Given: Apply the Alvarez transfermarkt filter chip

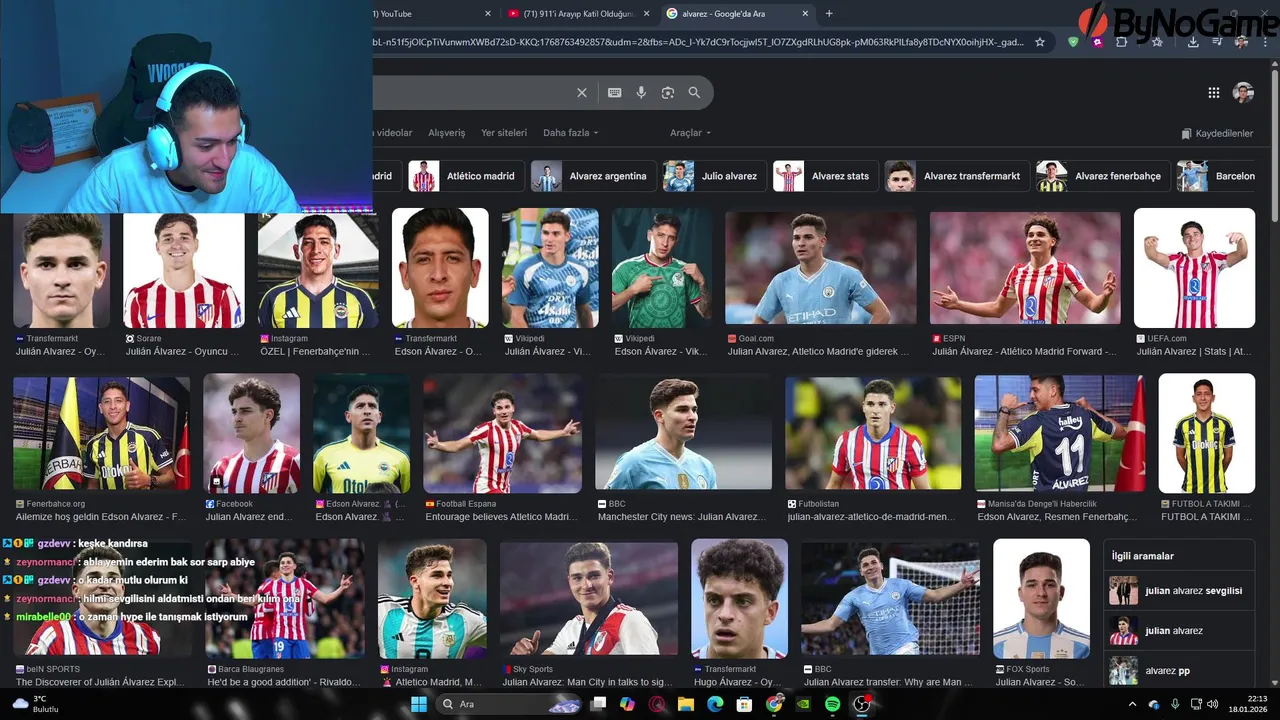Looking at the screenshot, I should [957, 176].
